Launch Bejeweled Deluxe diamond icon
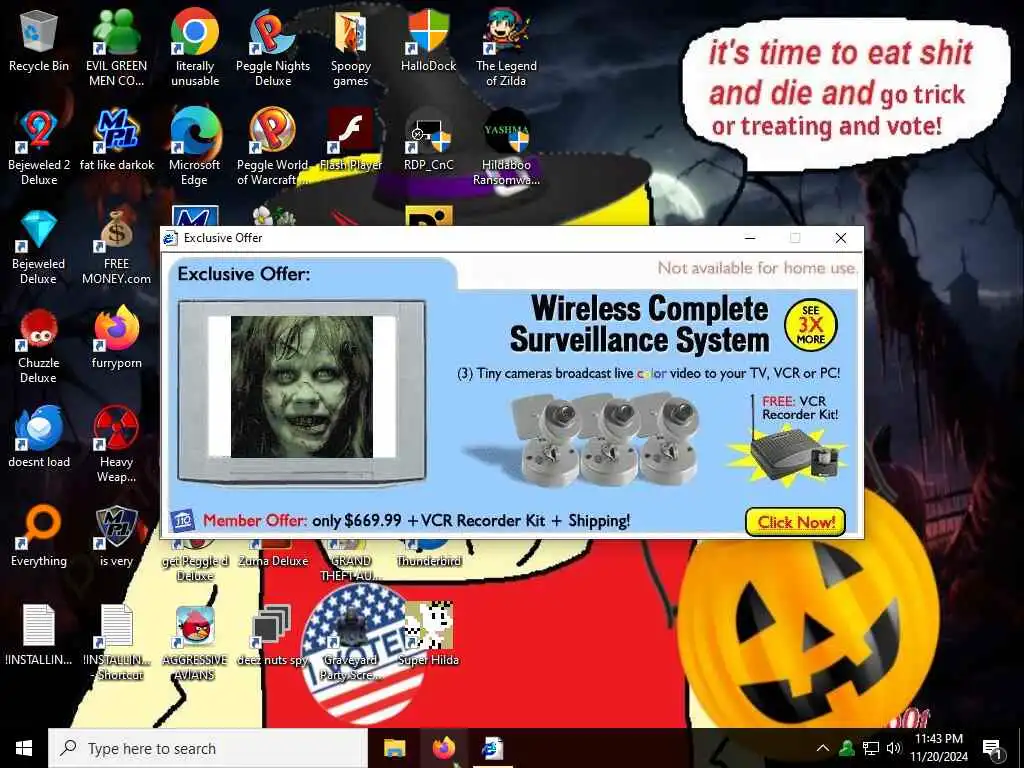The height and width of the screenshot is (768, 1024). click(x=39, y=248)
